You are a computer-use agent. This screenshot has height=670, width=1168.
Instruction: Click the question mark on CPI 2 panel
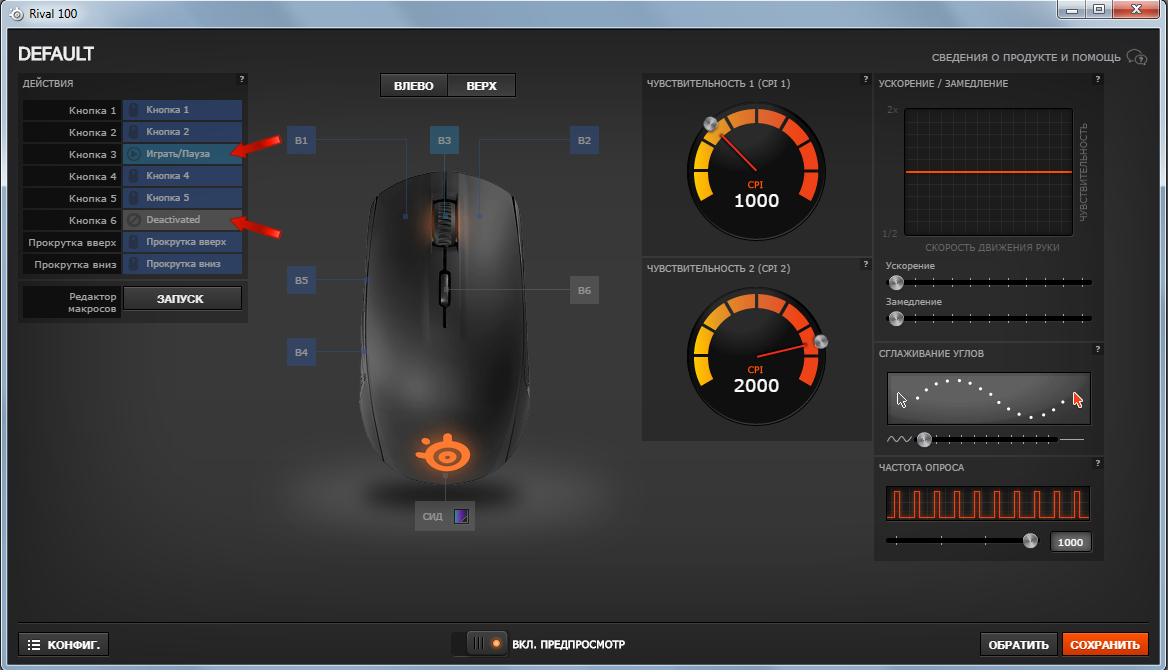866,264
